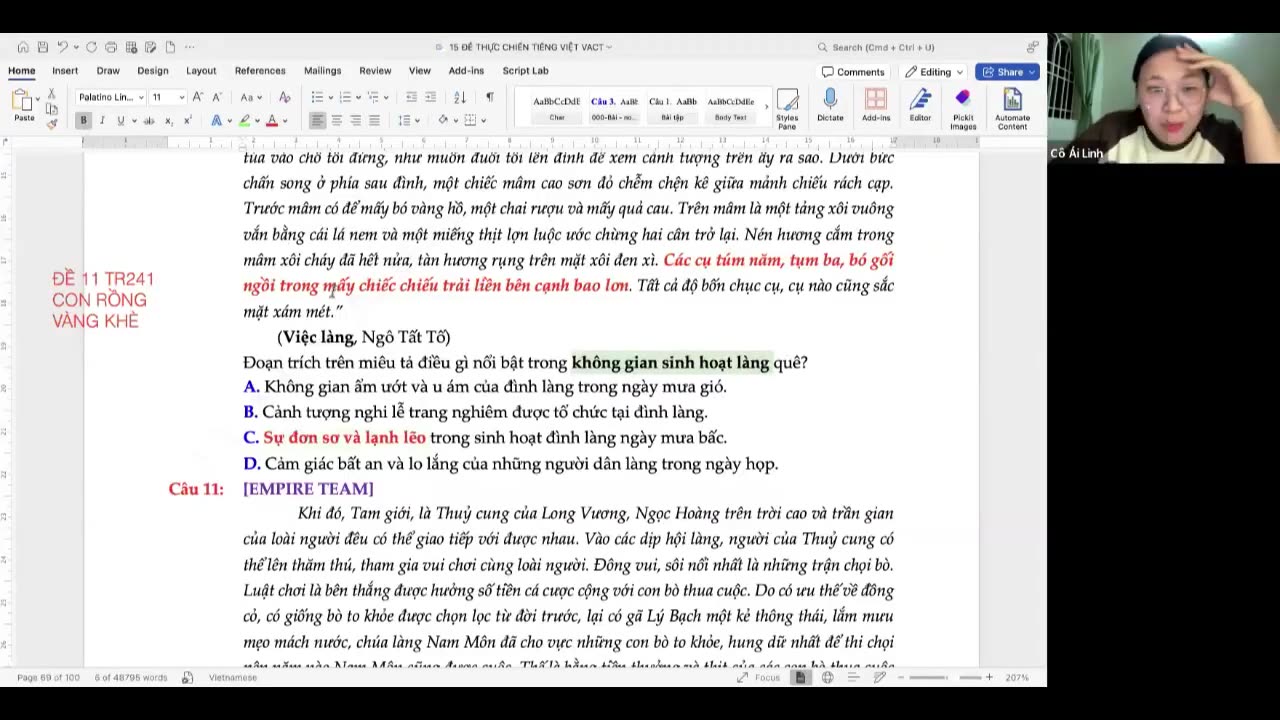Open the Insert tab
The height and width of the screenshot is (720, 1280).
pyautogui.click(x=65, y=71)
